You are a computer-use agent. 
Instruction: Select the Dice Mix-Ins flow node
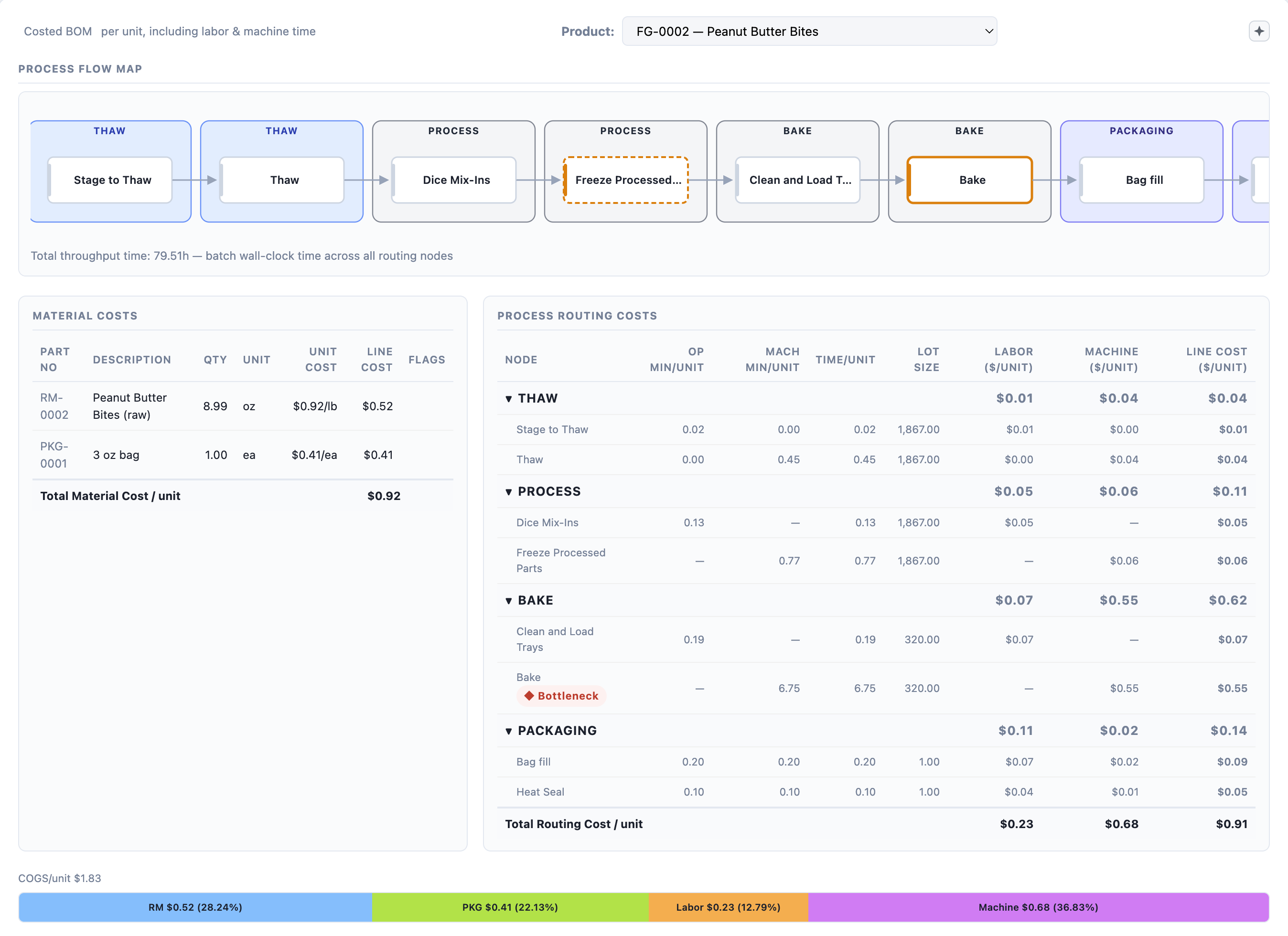click(454, 180)
